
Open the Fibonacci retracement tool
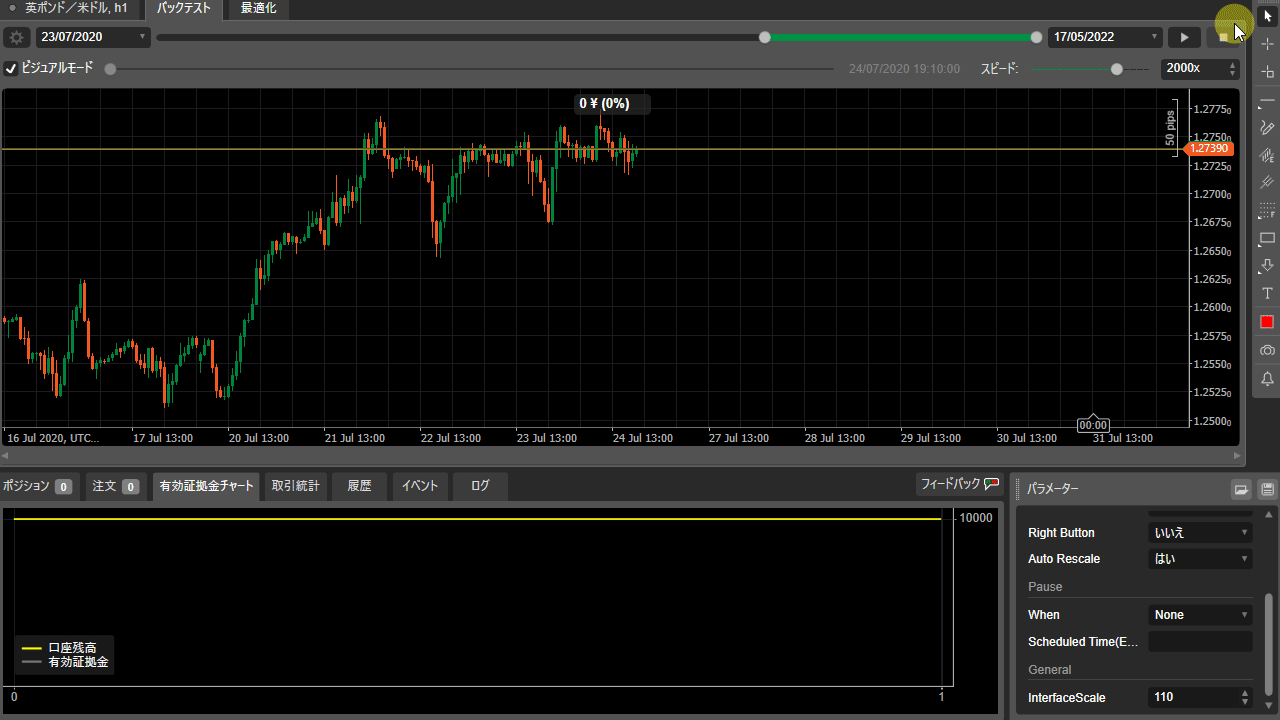click(1267, 211)
